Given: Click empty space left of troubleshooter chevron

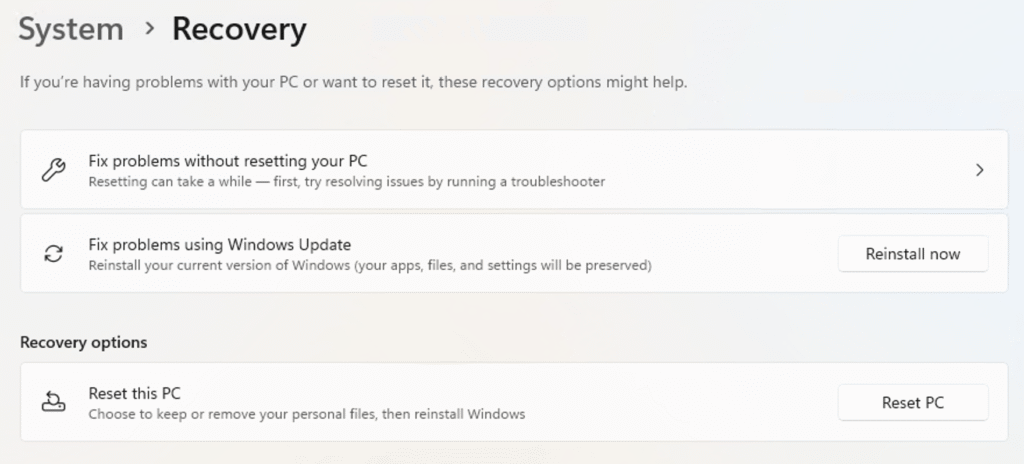Looking at the screenshot, I should tap(800, 170).
